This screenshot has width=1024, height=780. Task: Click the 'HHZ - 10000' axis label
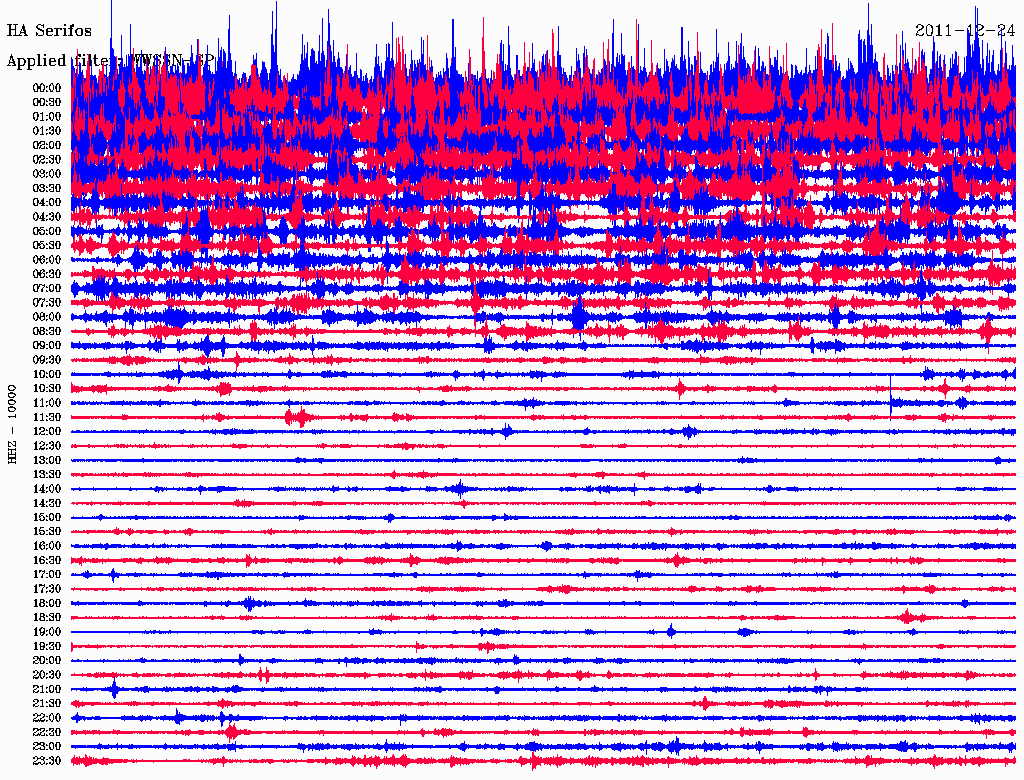pyautogui.click(x=12, y=425)
